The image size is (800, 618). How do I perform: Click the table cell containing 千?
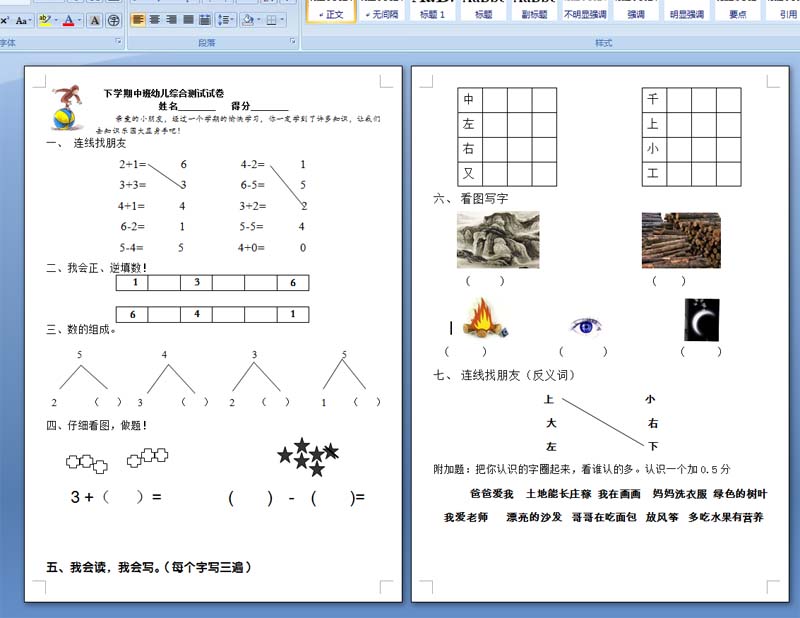tap(654, 100)
